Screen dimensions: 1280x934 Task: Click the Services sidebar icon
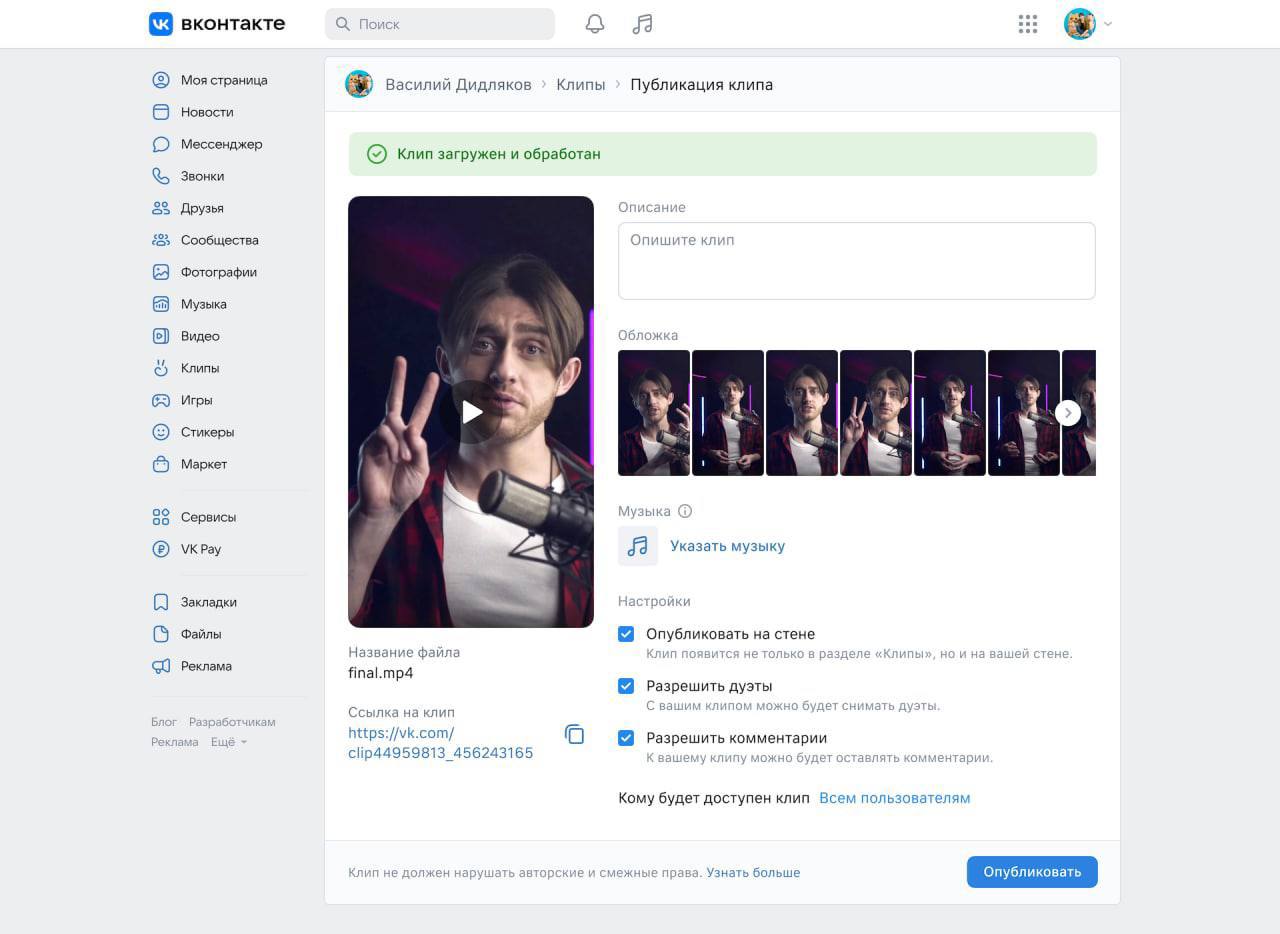(161, 517)
